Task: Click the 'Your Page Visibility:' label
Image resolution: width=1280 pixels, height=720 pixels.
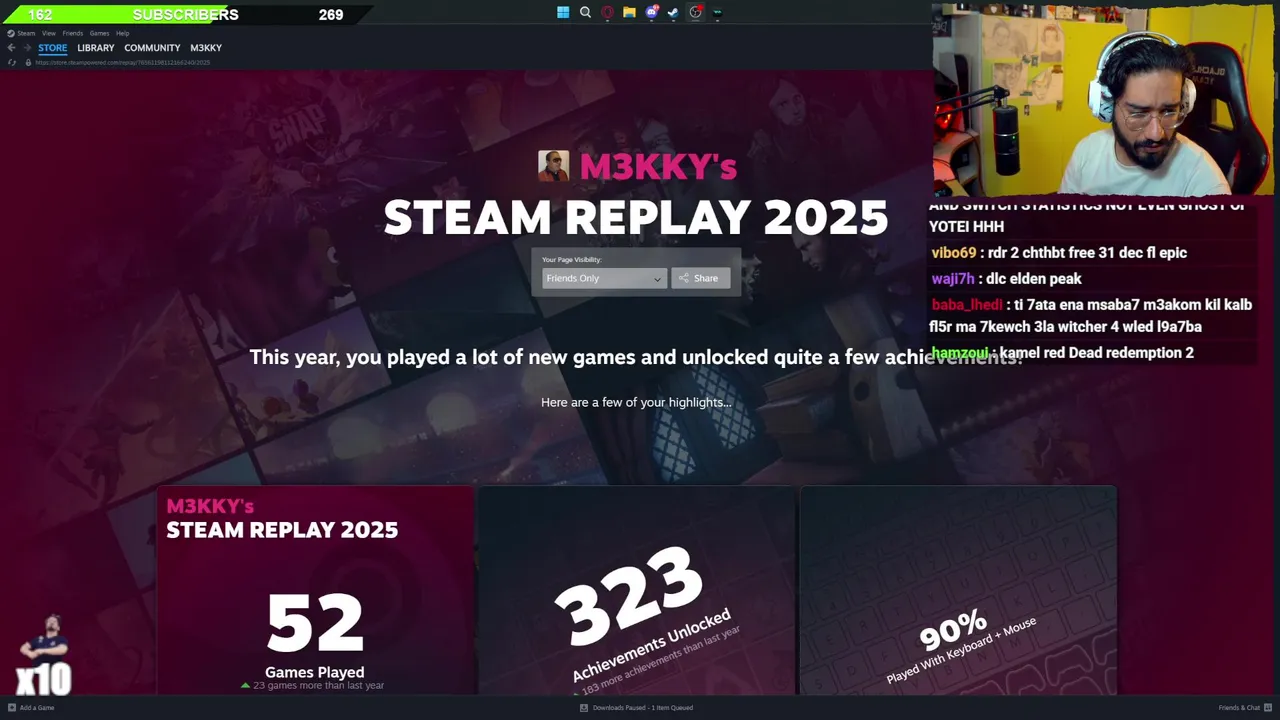Action: pos(572,260)
